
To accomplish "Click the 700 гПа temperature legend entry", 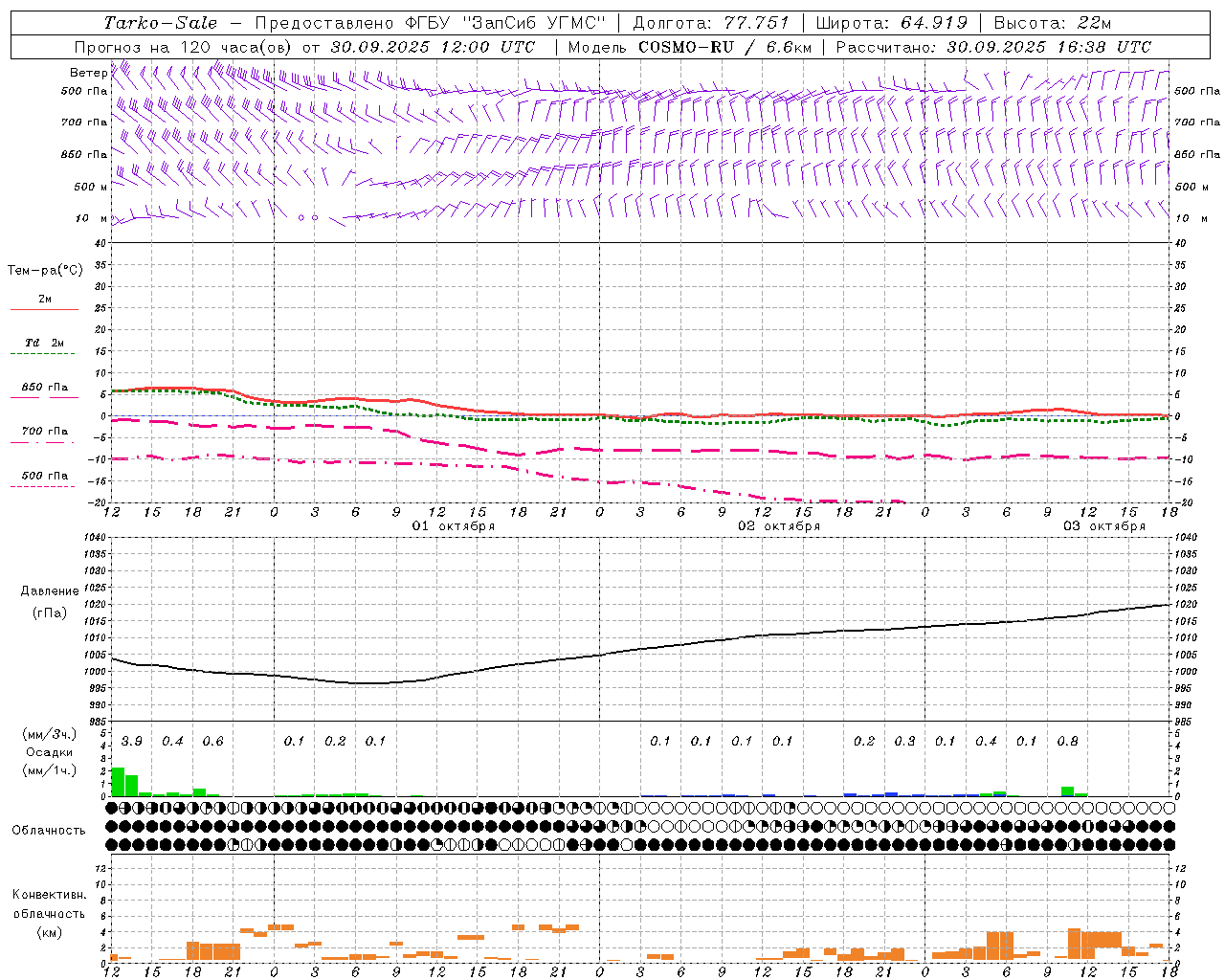I will [44, 432].
